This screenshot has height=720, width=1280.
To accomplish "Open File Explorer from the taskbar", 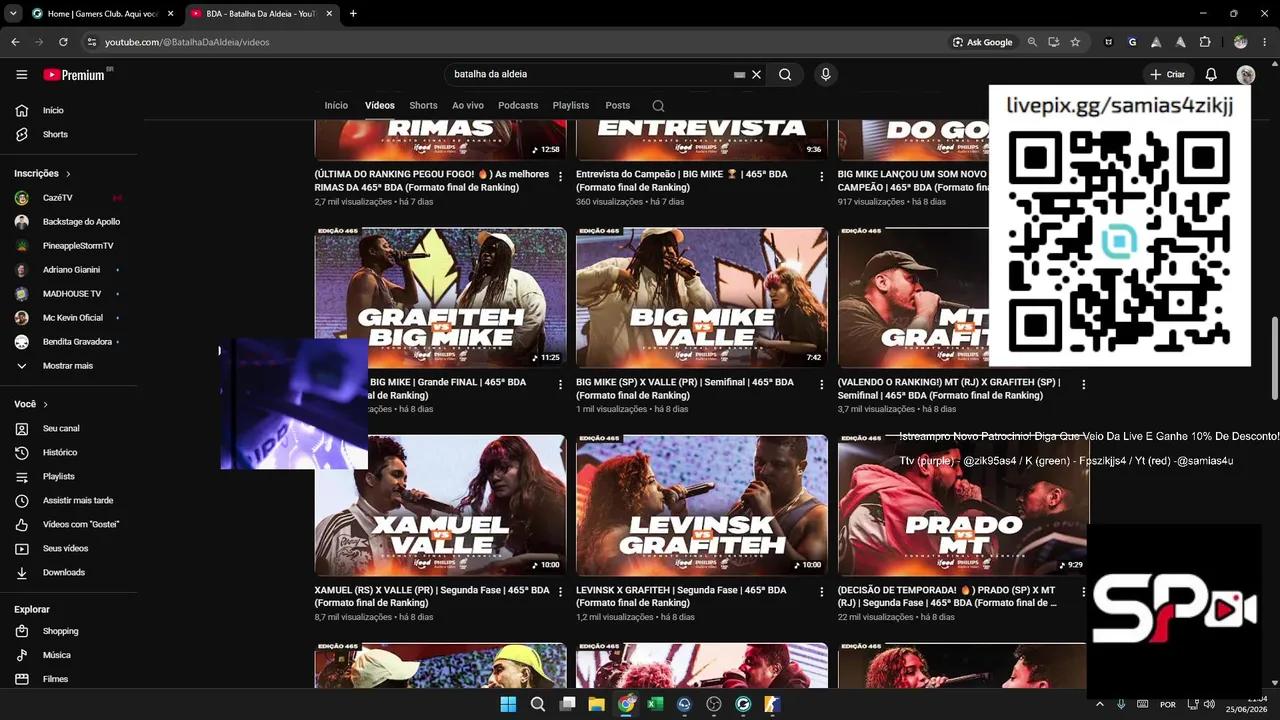I will click(x=596, y=704).
